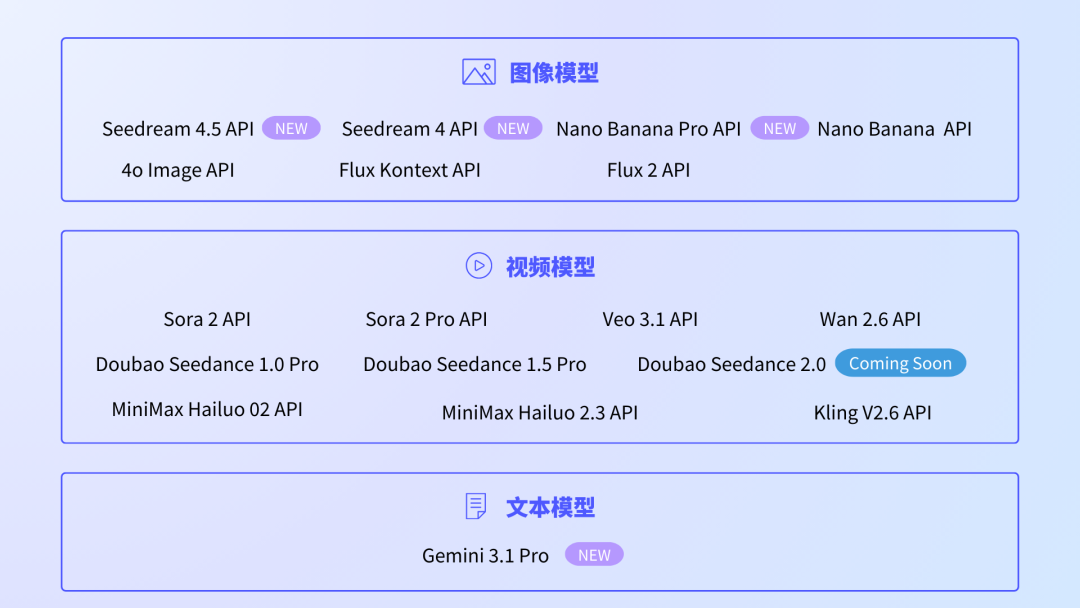Click the NEW badge beside Seedream 4.5 API
The height and width of the screenshot is (608, 1080).
tap(291, 128)
